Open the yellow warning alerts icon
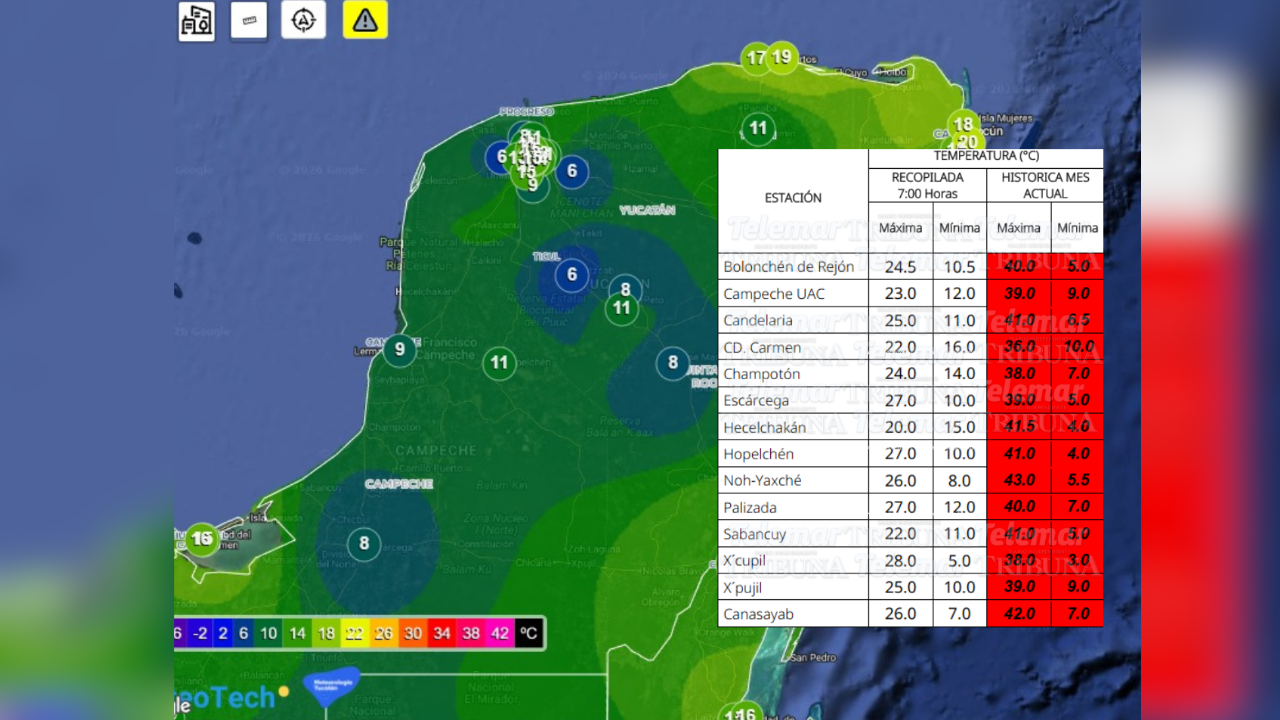The width and height of the screenshot is (1280, 720). click(365, 20)
